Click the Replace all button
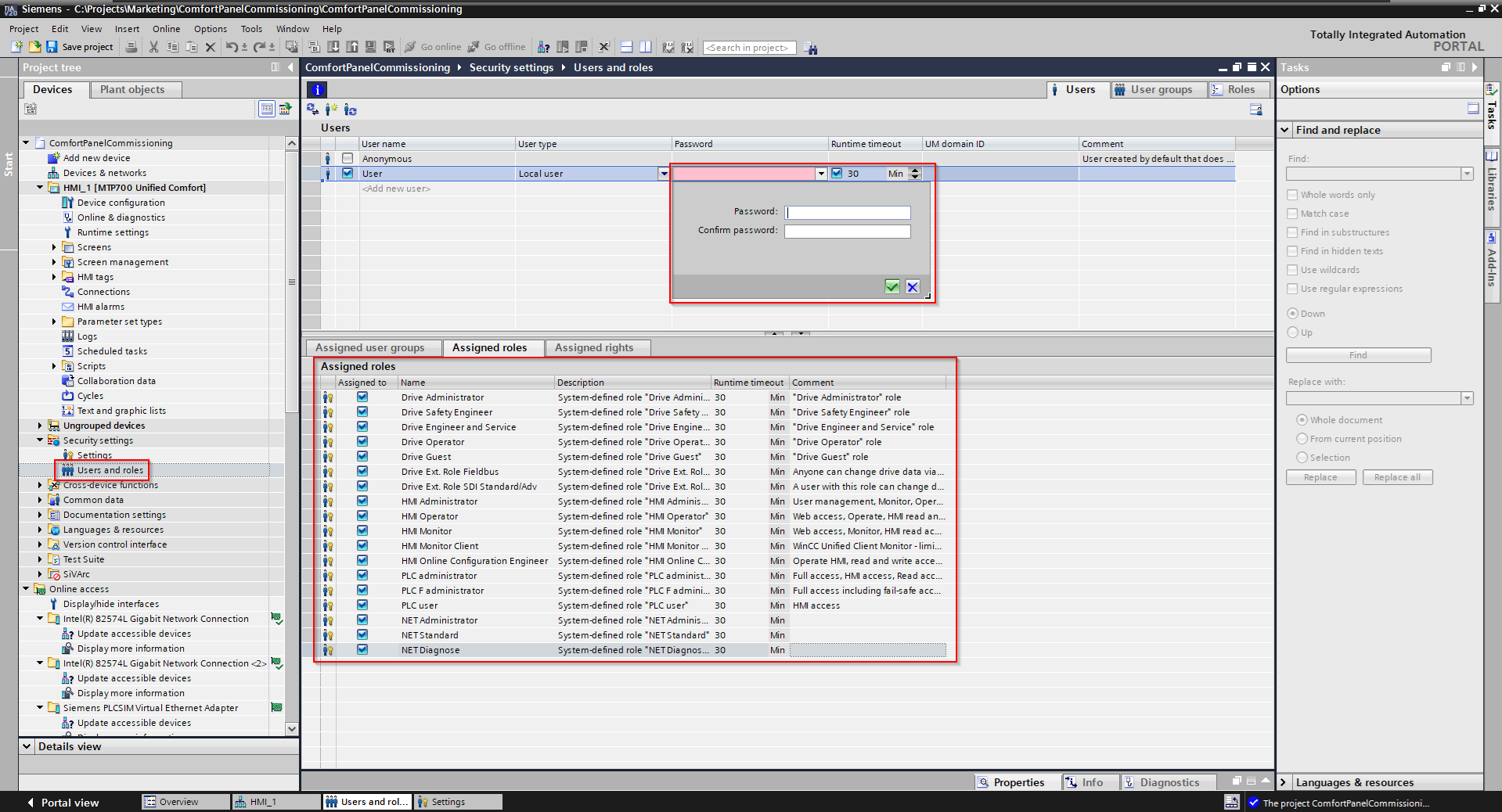Viewport: 1502px width, 812px height. coord(1397,477)
